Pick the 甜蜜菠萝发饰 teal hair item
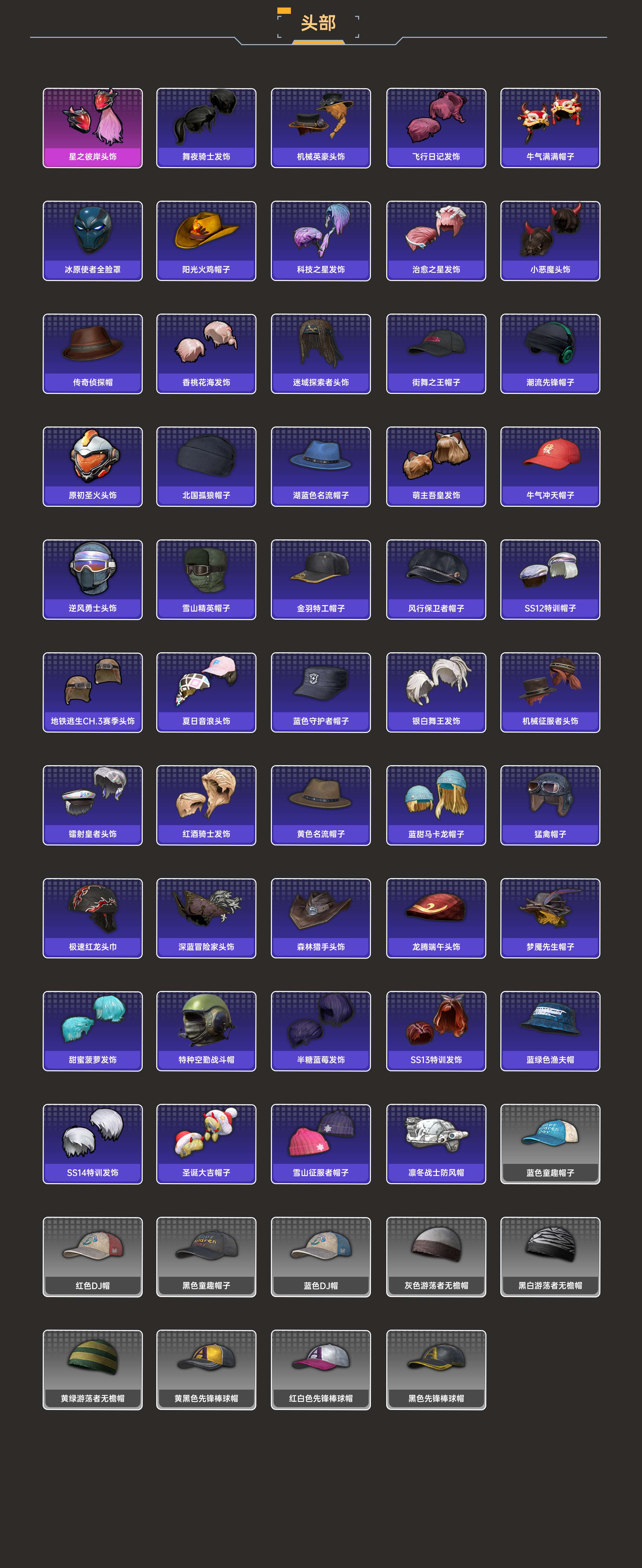Image resolution: width=642 pixels, height=1568 pixels. [x=93, y=1020]
